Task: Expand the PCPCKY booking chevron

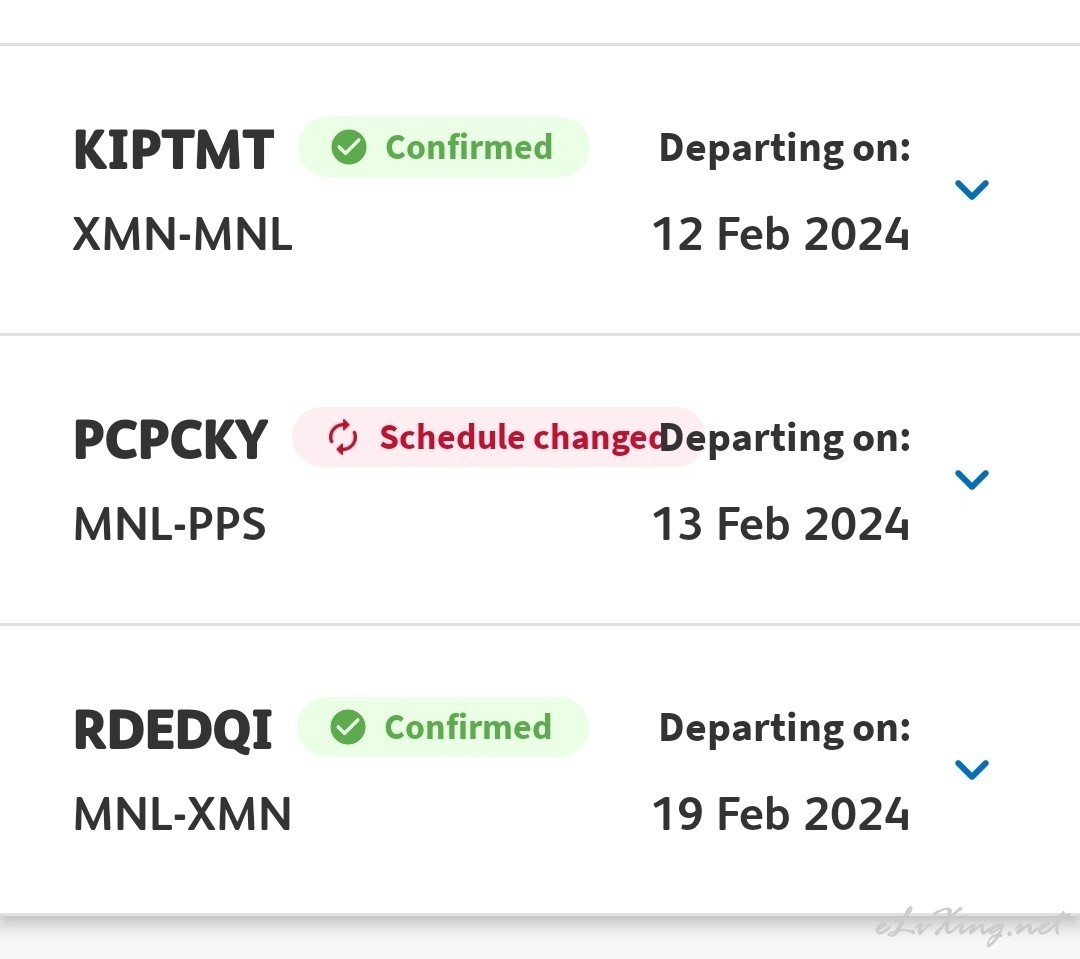Action: click(972, 480)
